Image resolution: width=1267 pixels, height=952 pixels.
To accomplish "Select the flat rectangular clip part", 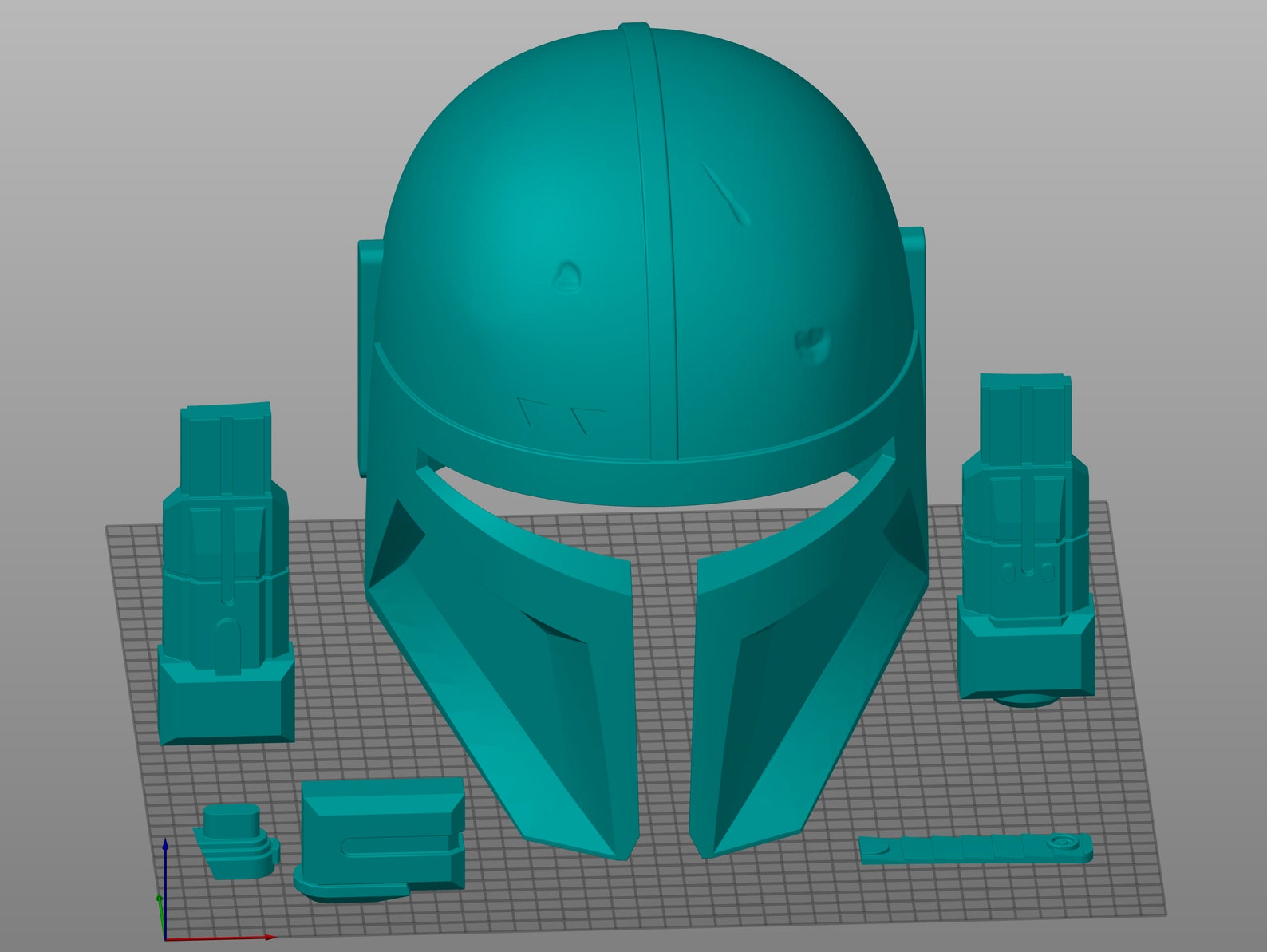I will pos(380,839).
